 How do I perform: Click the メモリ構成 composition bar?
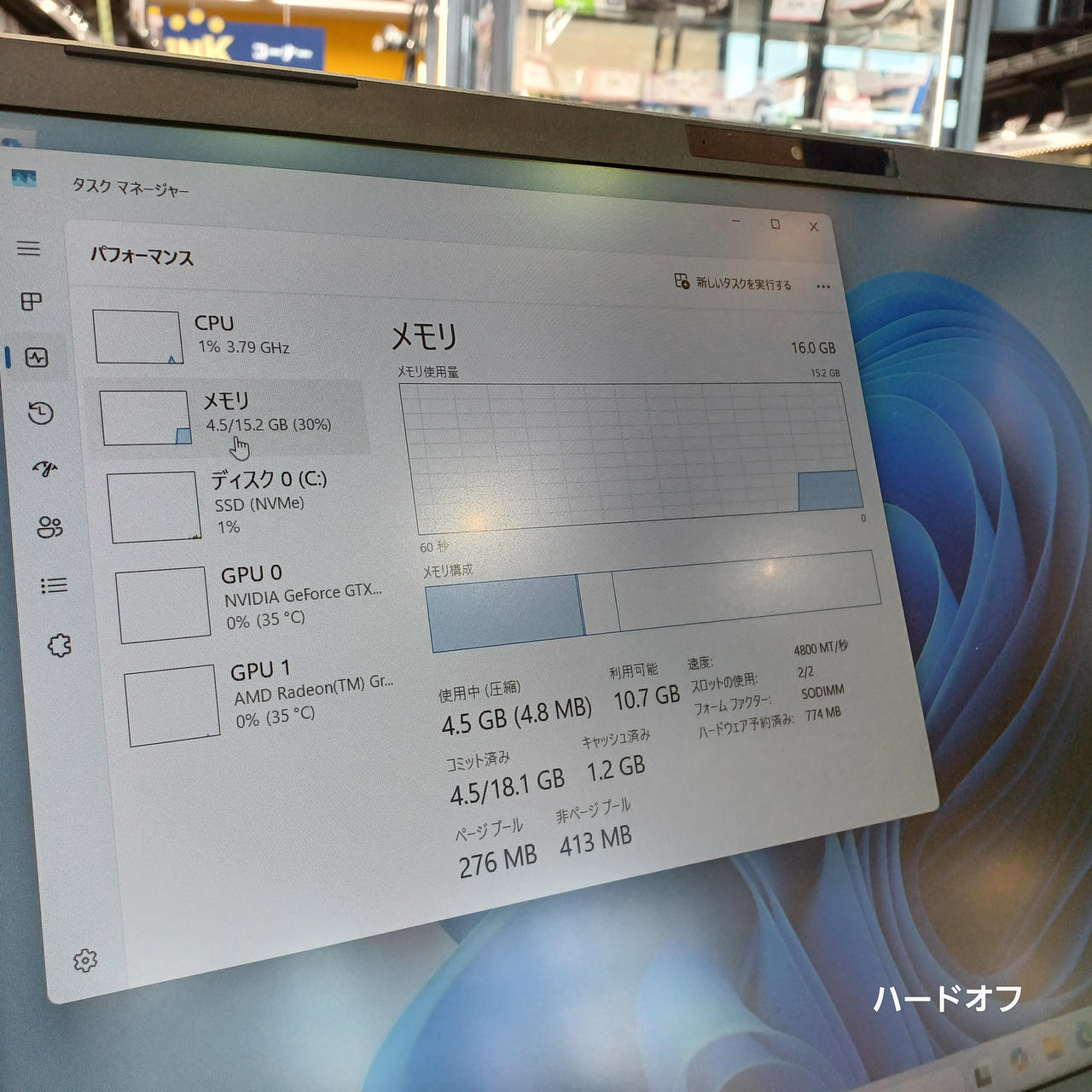[653, 600]
